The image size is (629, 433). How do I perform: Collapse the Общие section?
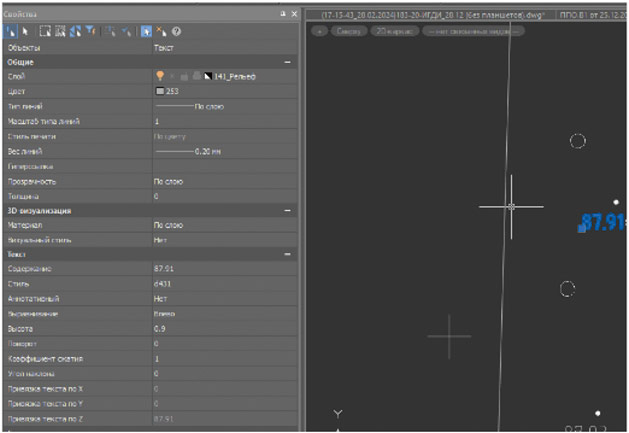coord(287,62)
